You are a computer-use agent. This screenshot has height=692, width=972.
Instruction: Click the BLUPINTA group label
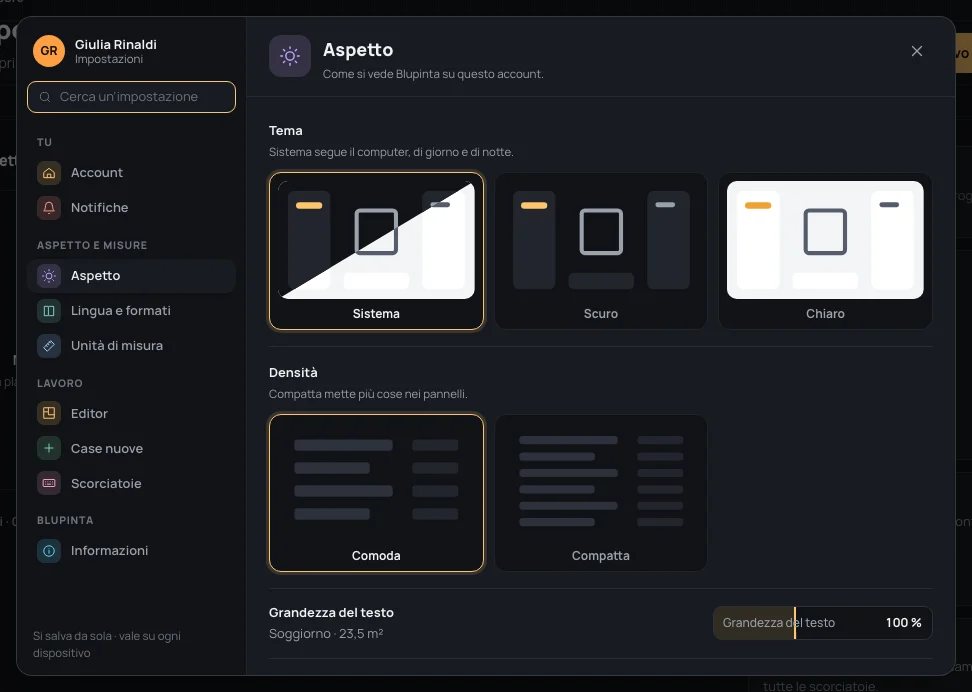click(65, 520)
